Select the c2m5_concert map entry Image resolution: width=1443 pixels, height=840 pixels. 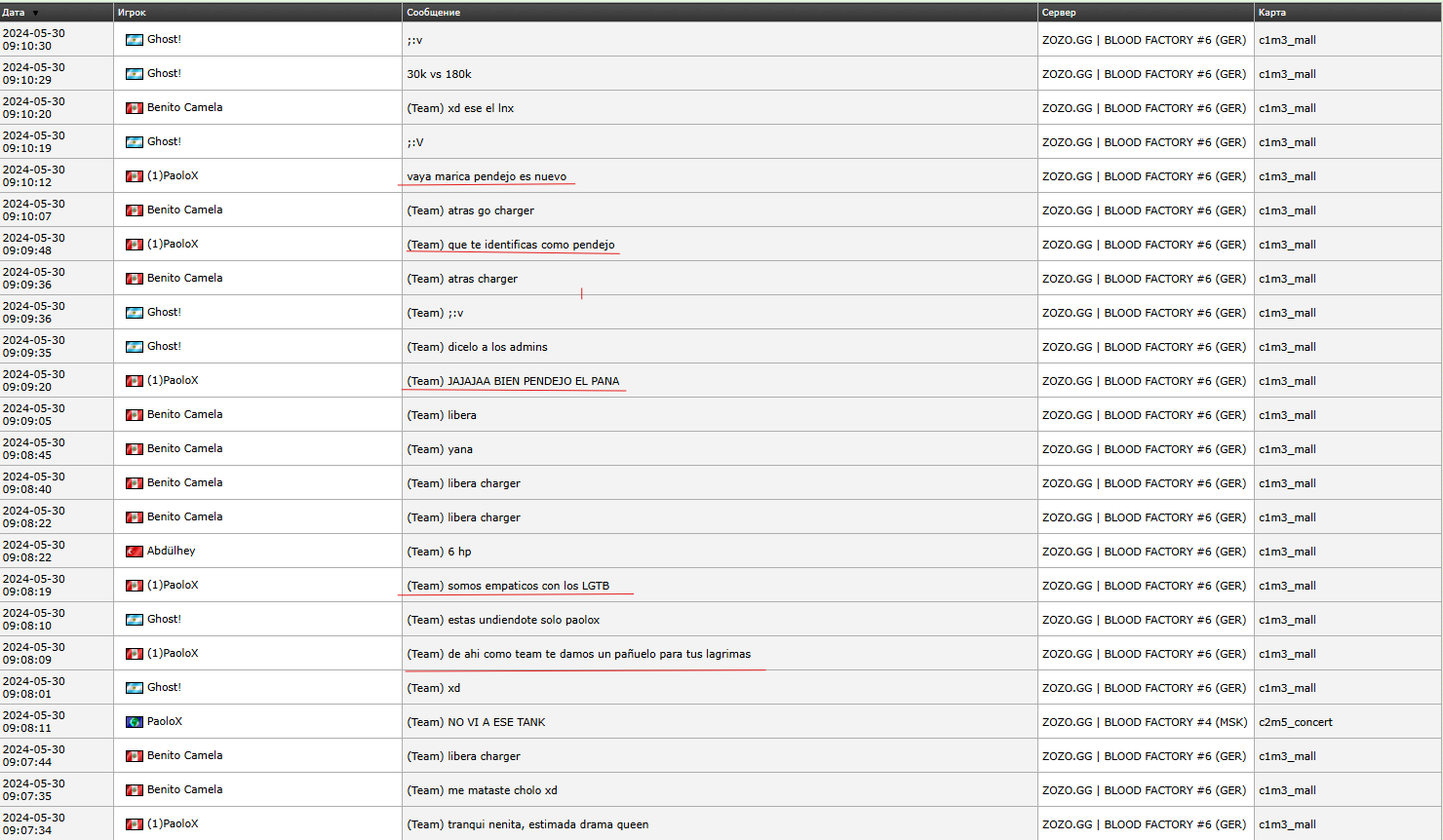(1295, 722)
